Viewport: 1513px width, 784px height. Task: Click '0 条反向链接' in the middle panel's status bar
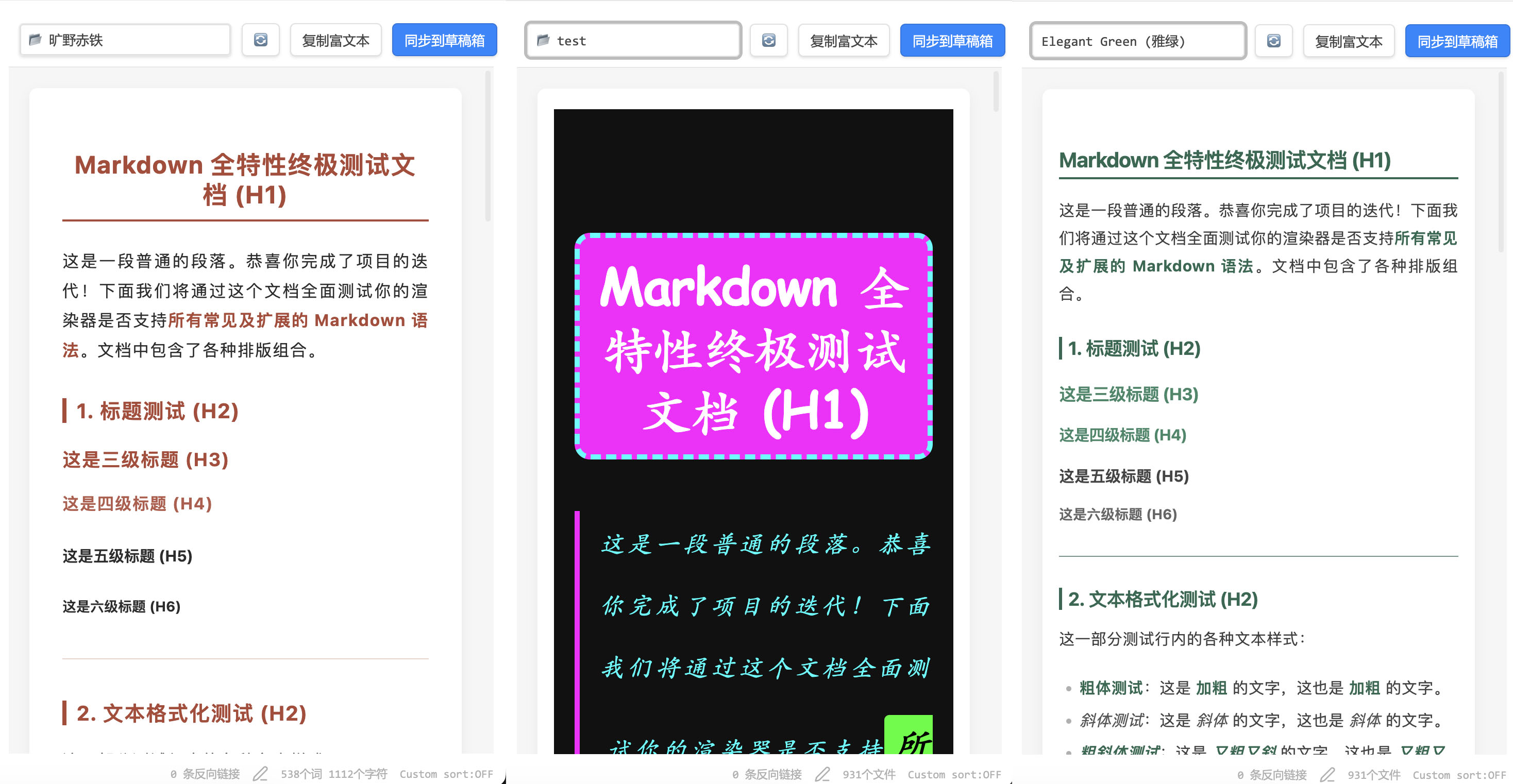[x=767, y=775]
